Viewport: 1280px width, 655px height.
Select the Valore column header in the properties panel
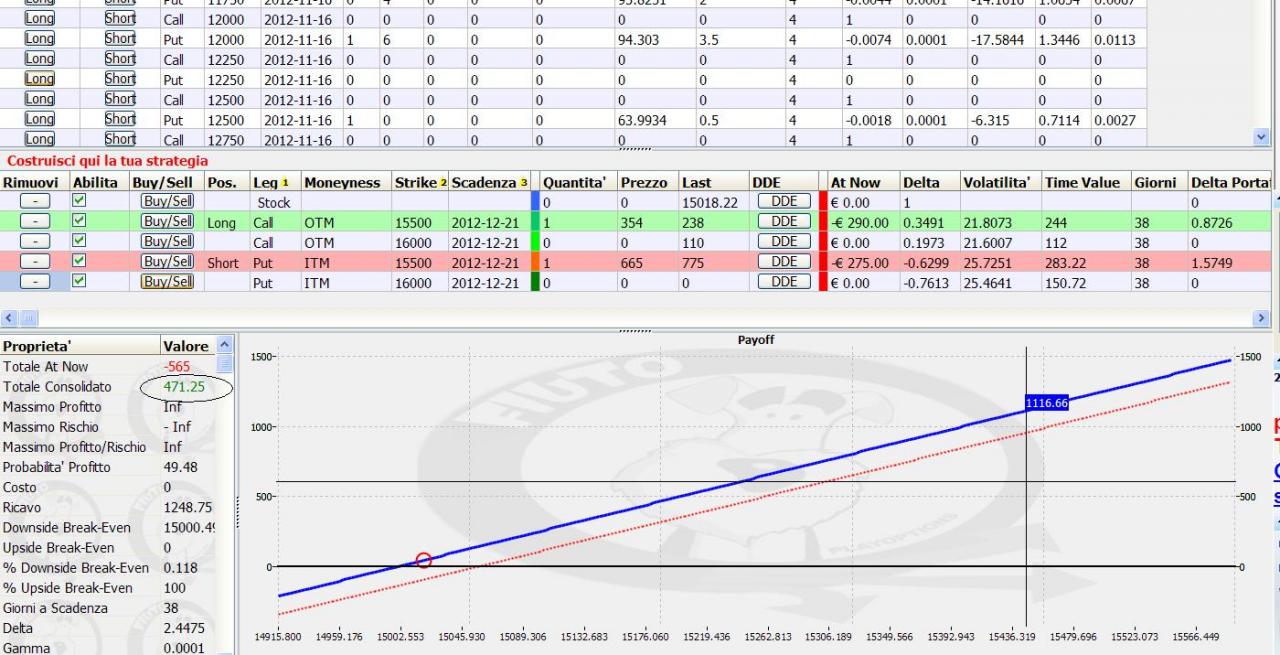187,346
